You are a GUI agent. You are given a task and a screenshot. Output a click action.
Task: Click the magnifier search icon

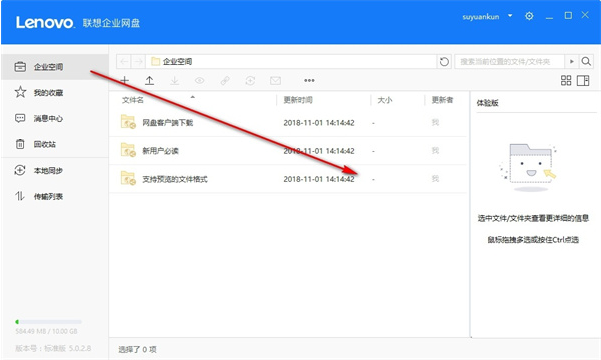[586, 61]
